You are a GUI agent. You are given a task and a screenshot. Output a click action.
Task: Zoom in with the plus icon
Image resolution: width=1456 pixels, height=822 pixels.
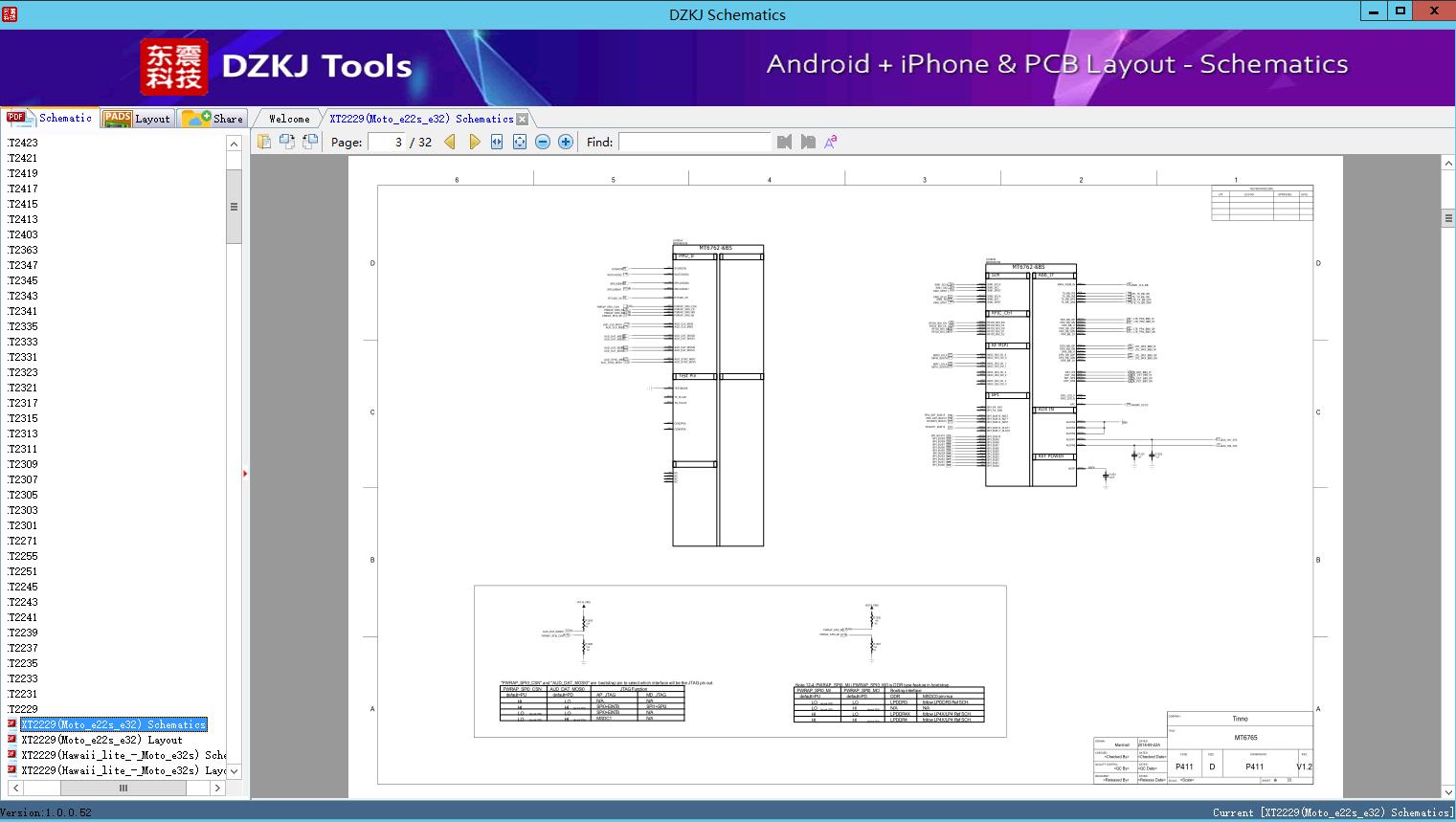566,142
